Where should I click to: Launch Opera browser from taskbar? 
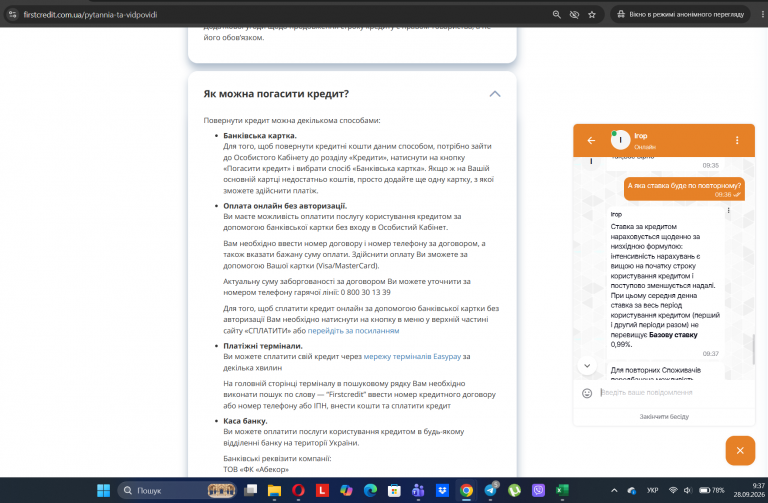[x=298, y=490]
